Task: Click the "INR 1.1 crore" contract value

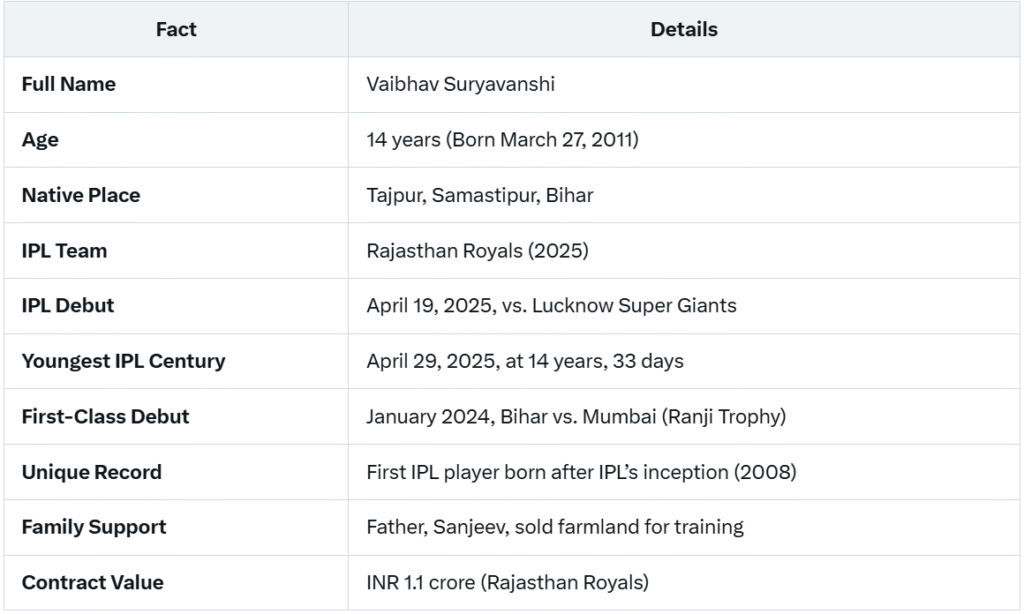Action: pyautogui.click(x=507, y=582)
